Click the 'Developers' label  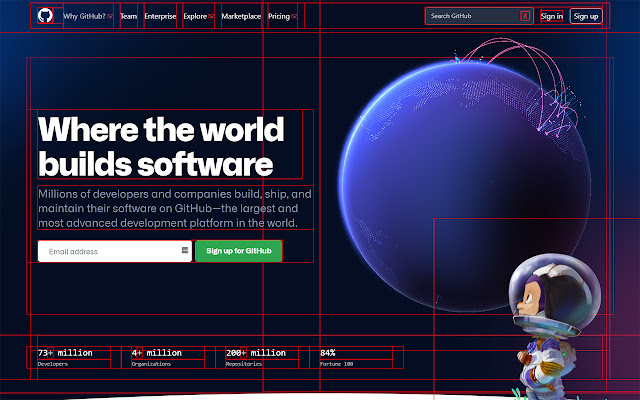point(53,364)
